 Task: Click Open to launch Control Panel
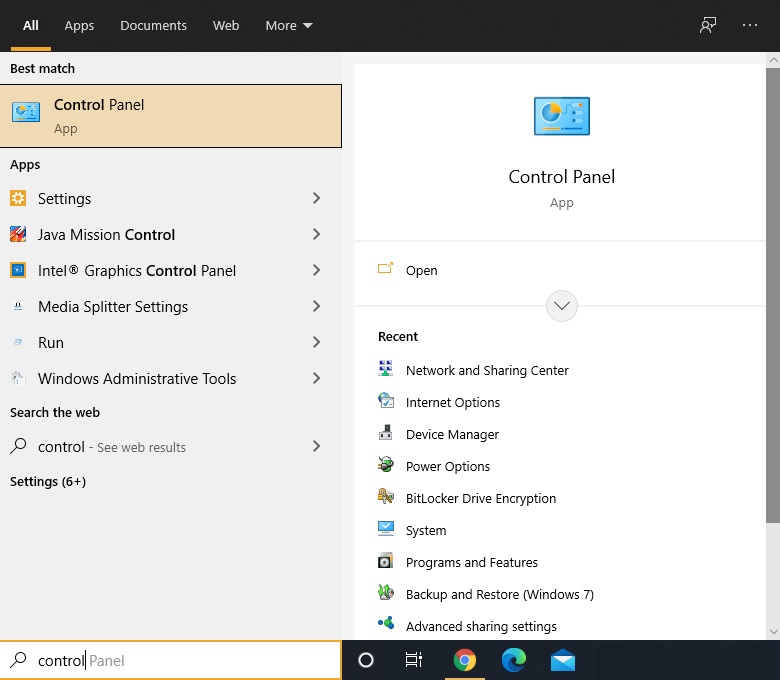click(x=421, y=270)
